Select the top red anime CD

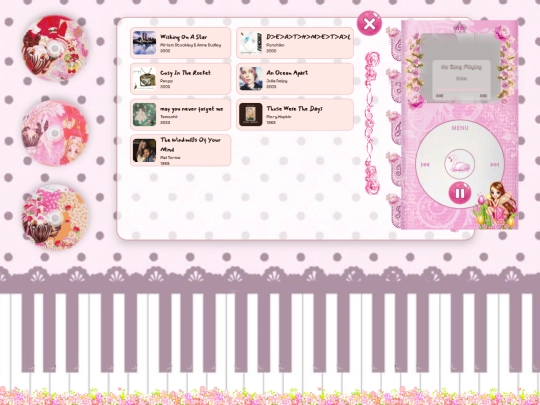[55, 49]
